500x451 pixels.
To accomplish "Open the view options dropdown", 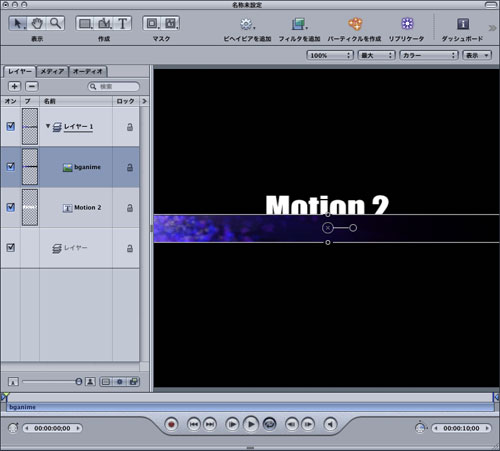I will coord(477,55).
